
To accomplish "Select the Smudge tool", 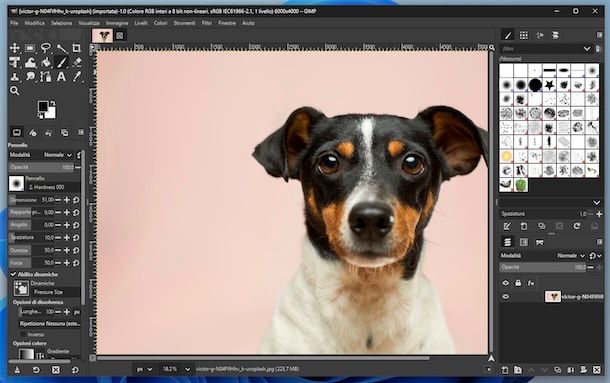I will [x=30, y=77].
